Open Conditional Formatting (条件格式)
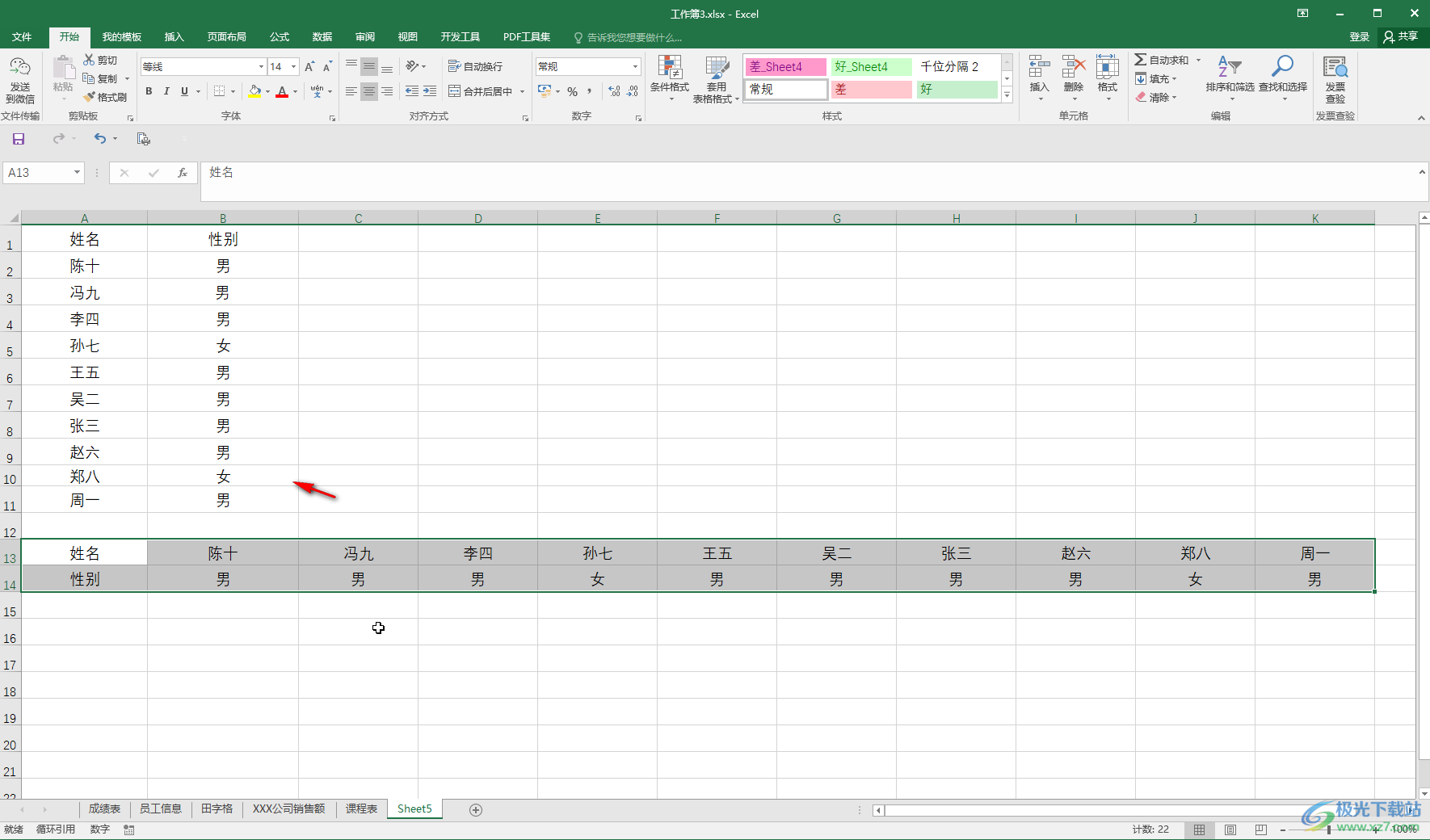 (x=670, y=78)
